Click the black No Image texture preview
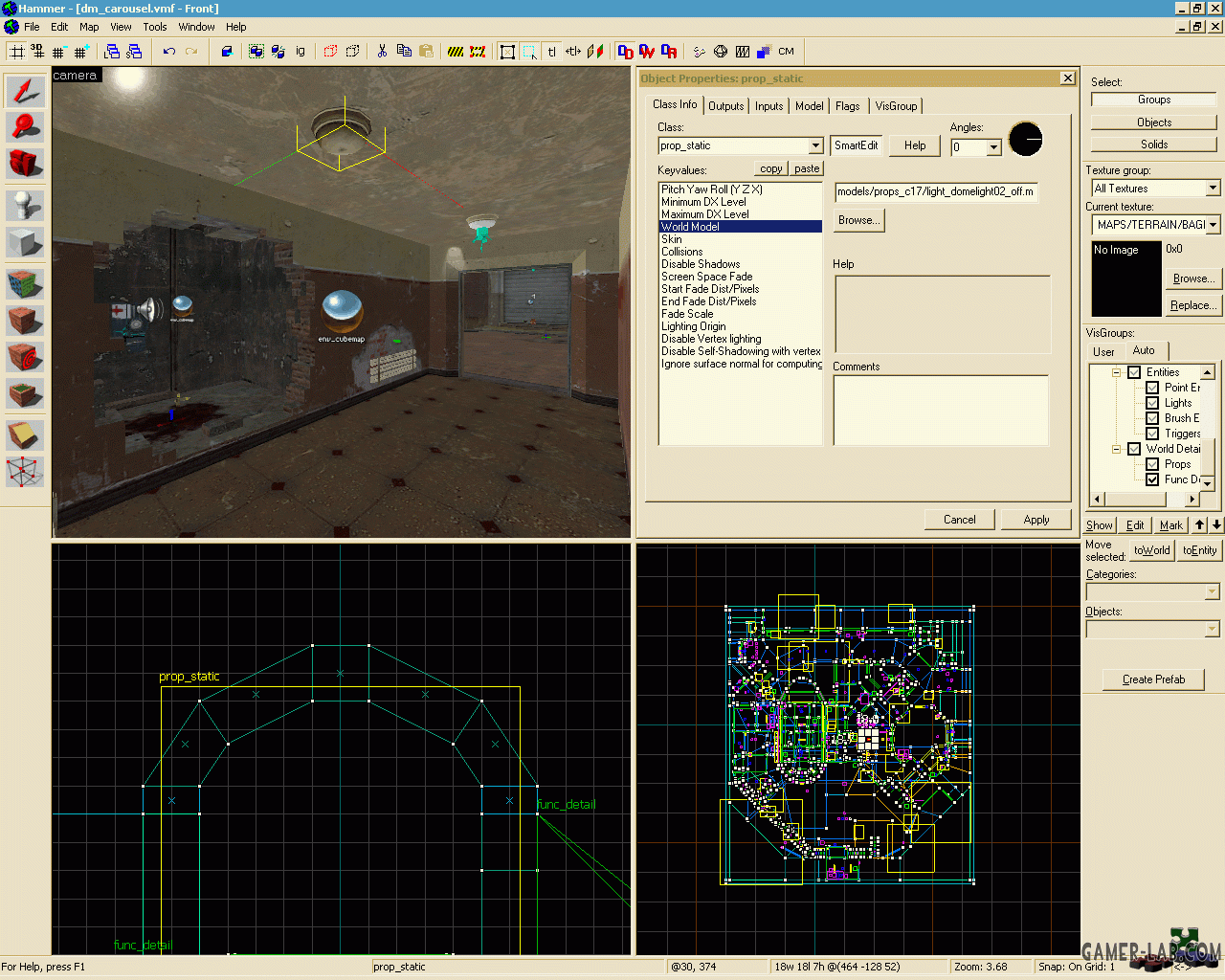The height and width of the screenshot is (980, 1225). 1126,278
